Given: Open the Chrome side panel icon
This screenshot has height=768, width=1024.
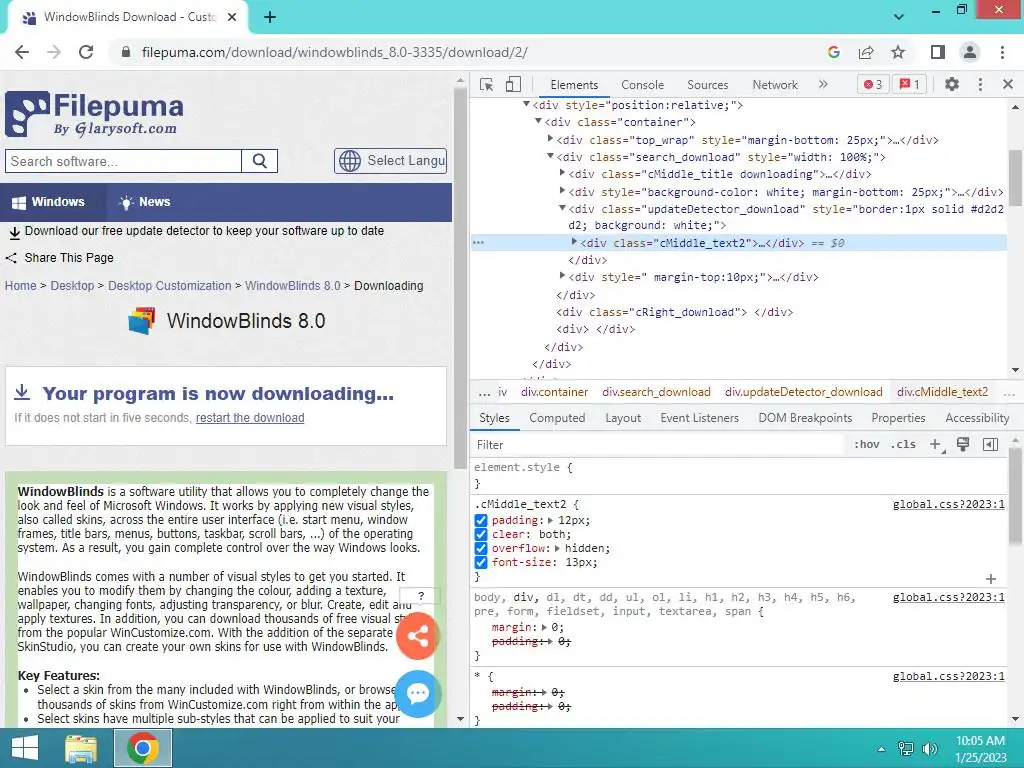Looking at the screenshot, I should [x=938, y=52].
